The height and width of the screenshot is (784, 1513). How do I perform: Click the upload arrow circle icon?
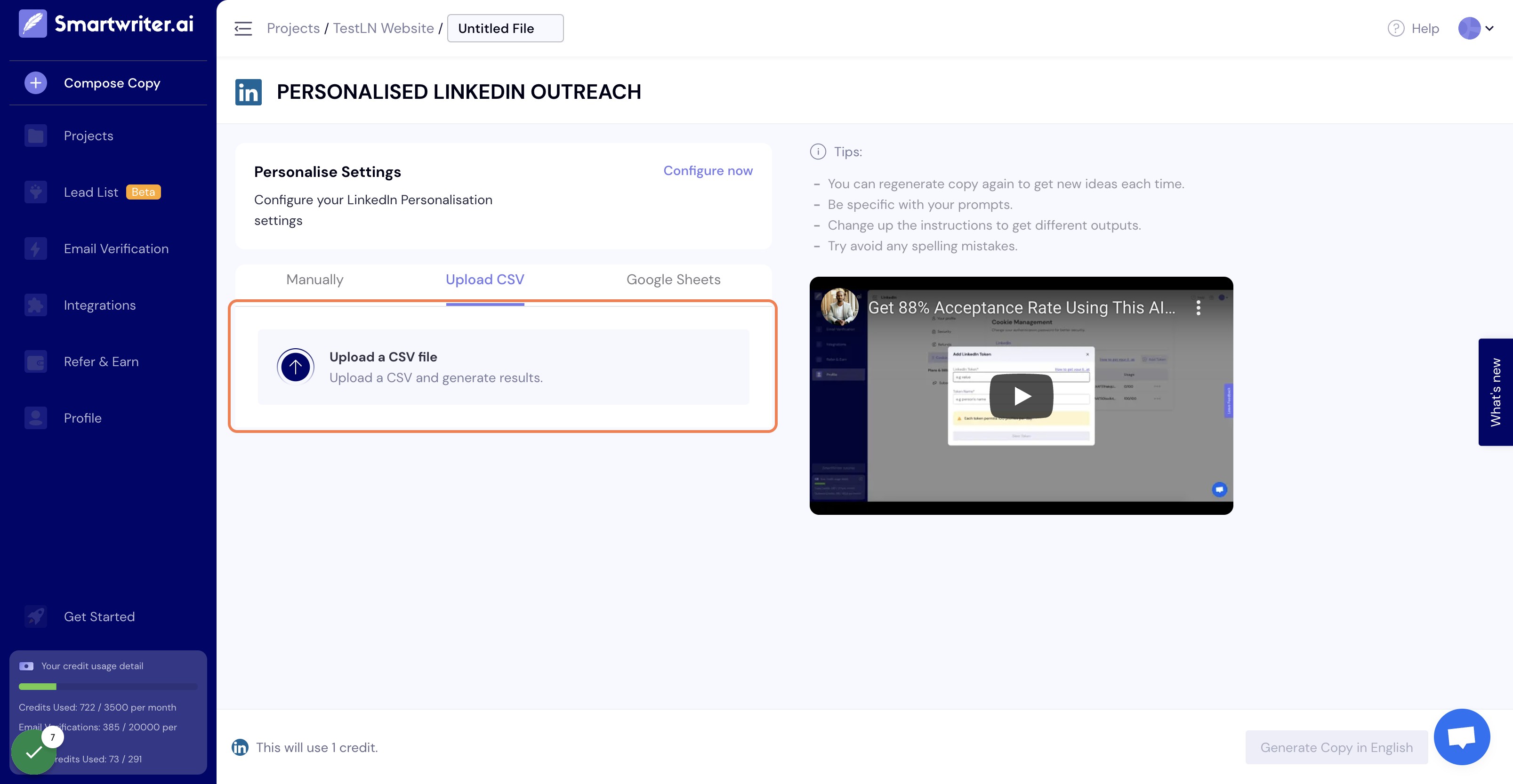click(296, 367)
